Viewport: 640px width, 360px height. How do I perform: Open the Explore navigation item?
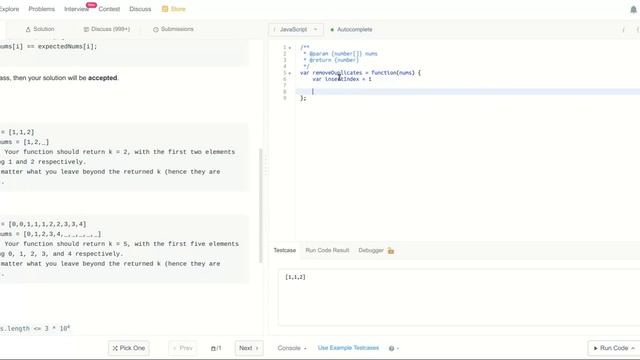[9, 9]
